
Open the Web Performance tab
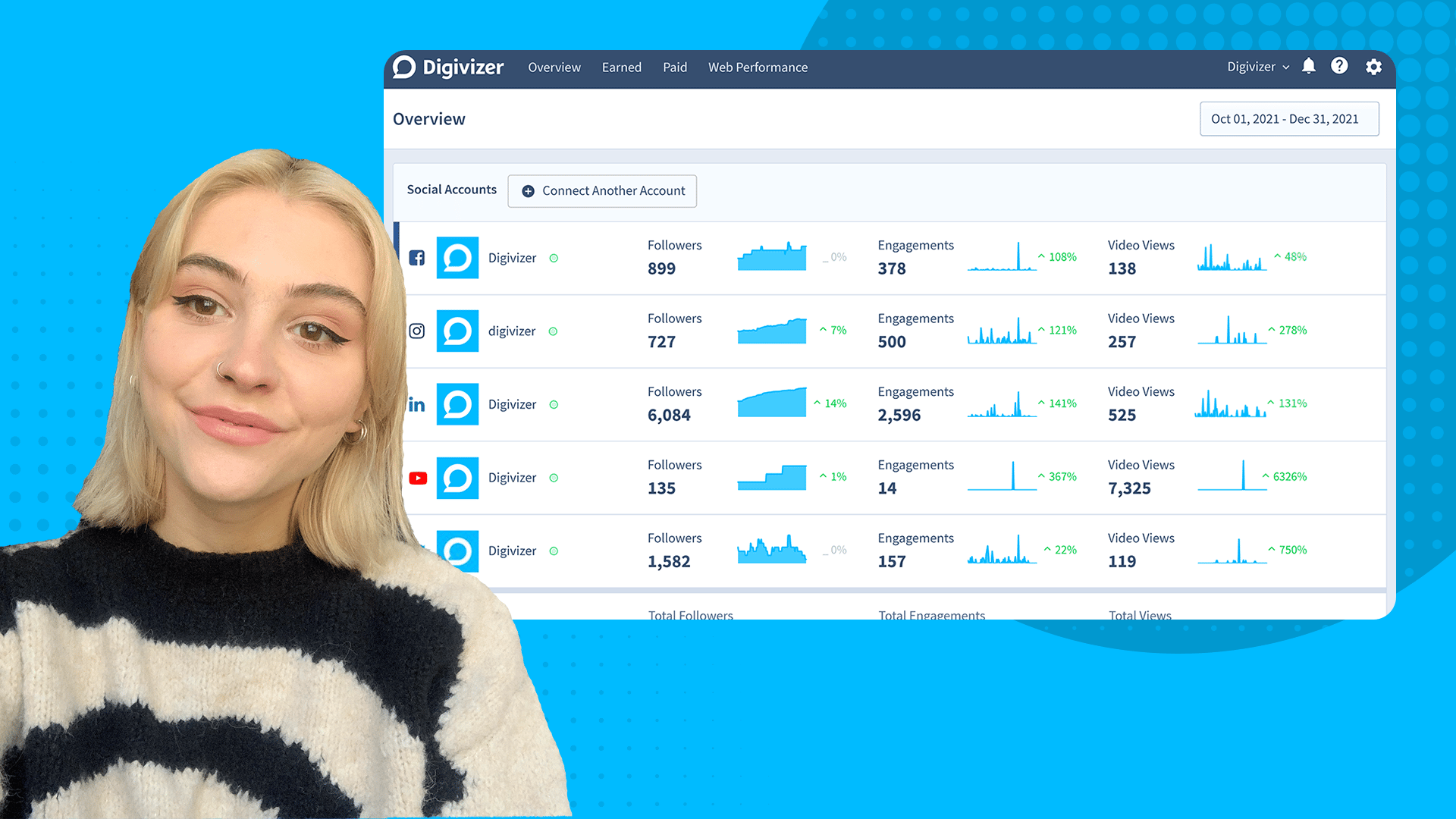coord(758,67)
